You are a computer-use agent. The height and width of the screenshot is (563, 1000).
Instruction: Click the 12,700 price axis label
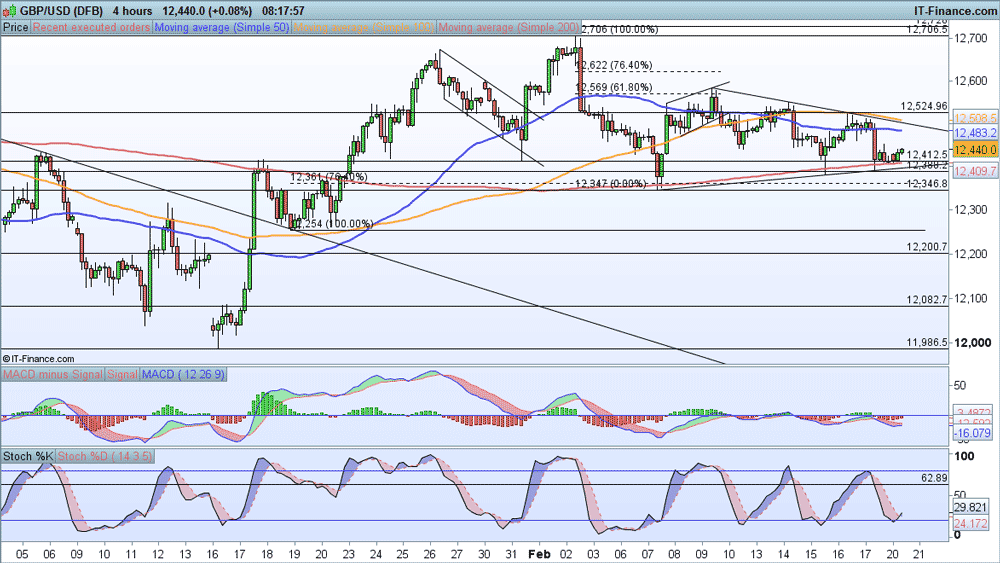[x=969, y=39]
